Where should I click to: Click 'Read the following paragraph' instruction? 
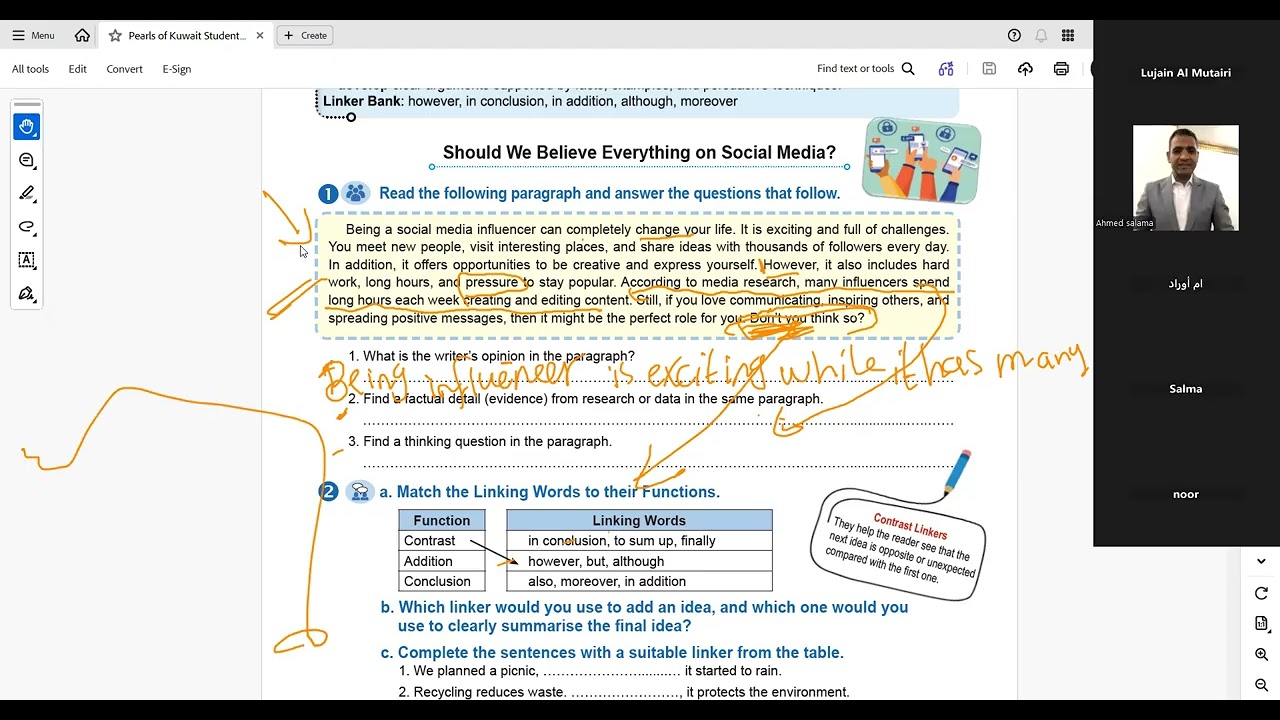click(609, 193)
